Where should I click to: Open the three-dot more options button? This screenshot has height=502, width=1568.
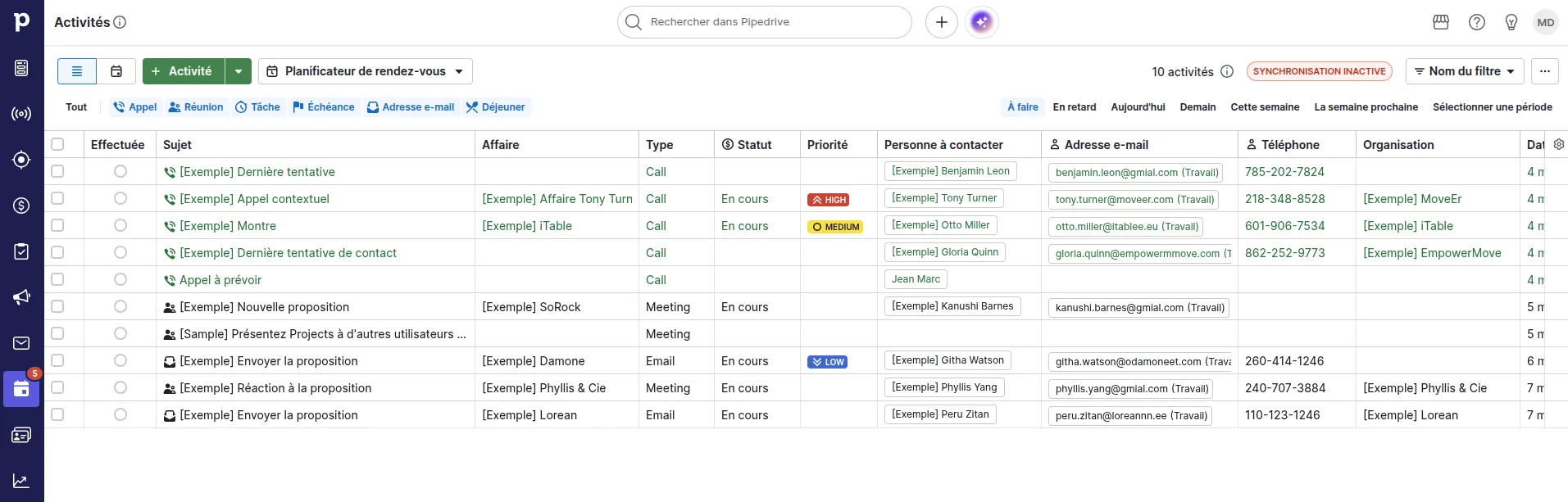tap(1545, 71)
